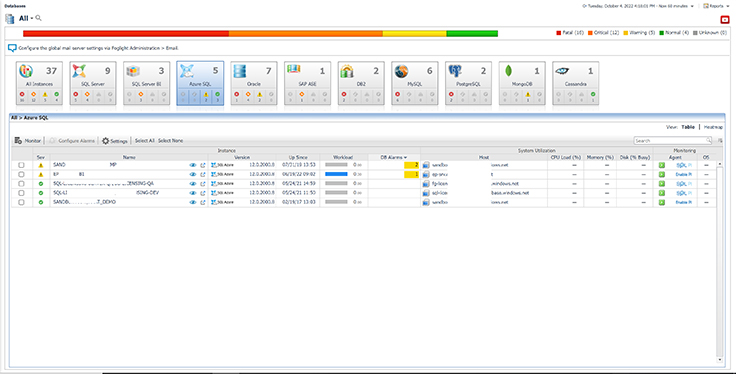
Task: Select the MySQL dolphin tile
Action: click(x=414, y=83)
